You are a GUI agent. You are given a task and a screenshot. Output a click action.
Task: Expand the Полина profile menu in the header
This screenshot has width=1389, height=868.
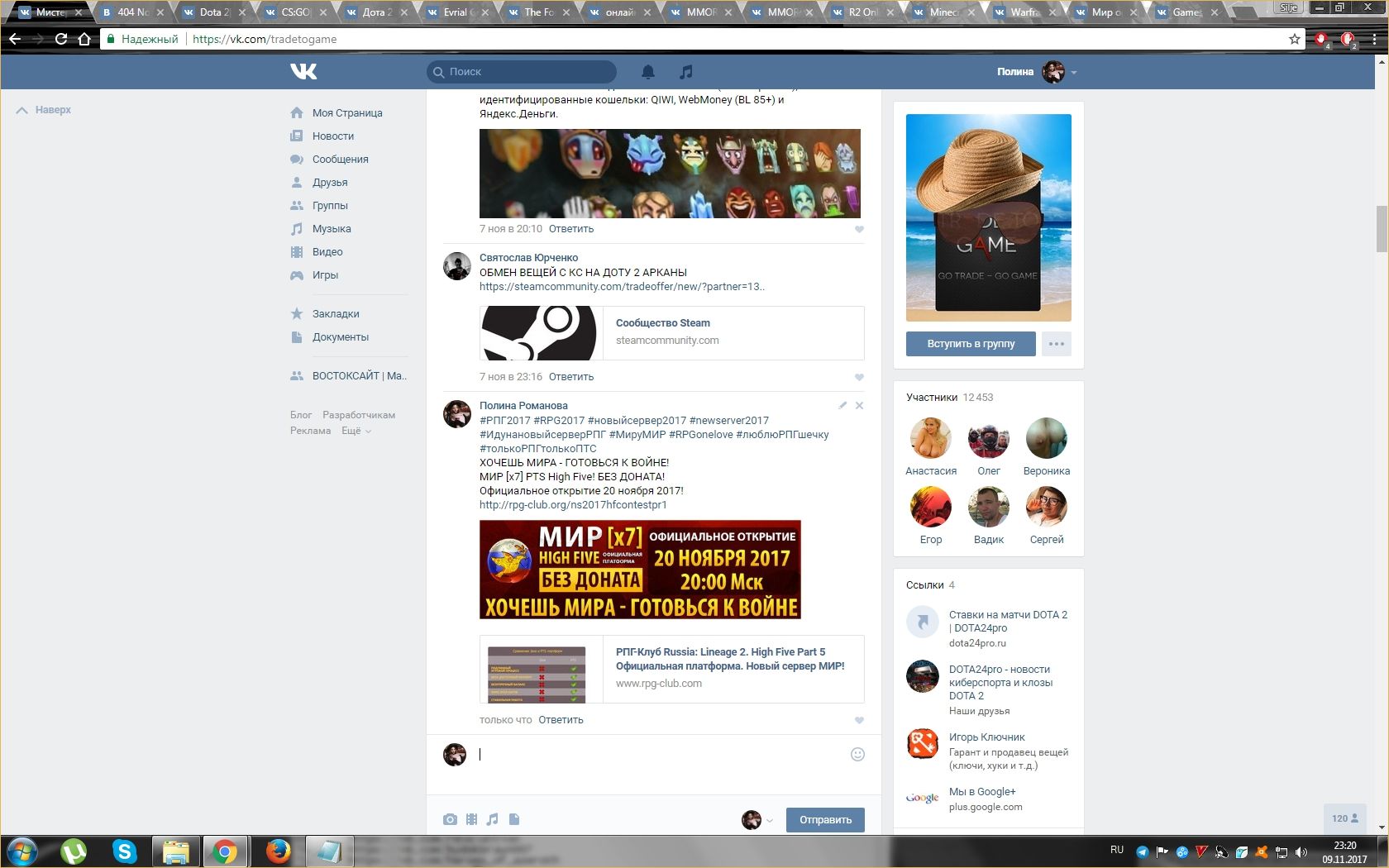(1037, 72)
